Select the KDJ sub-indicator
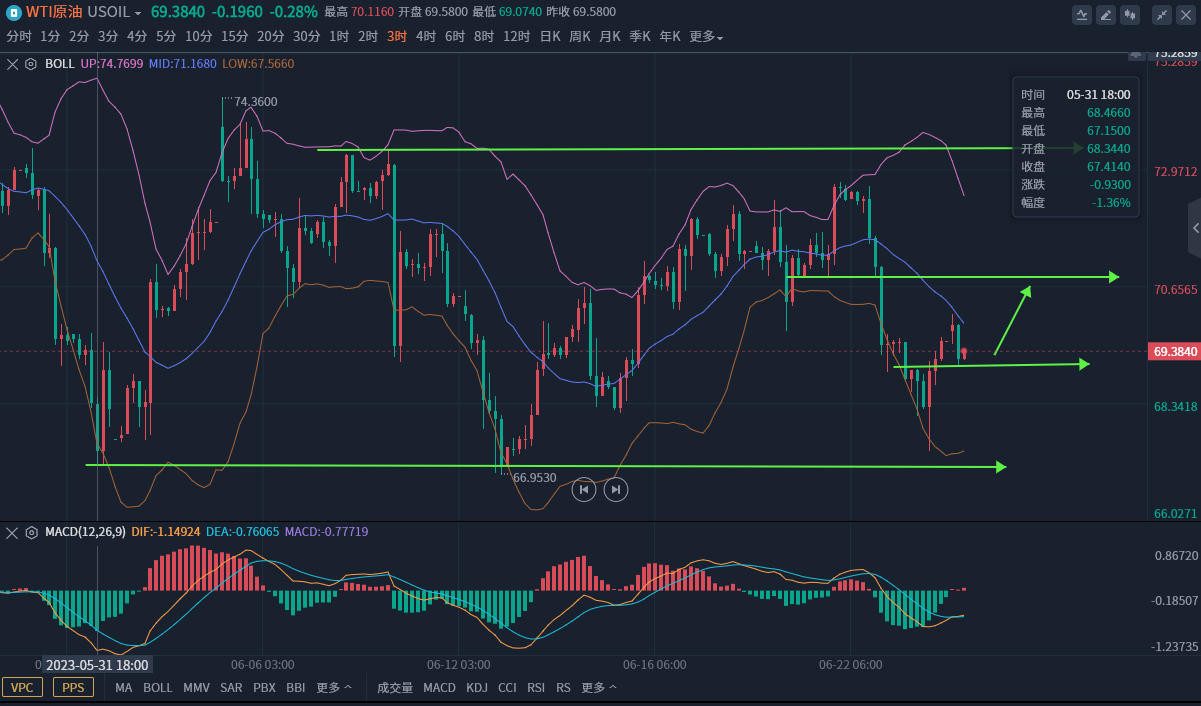1201x706 pixels. (477, 688)
